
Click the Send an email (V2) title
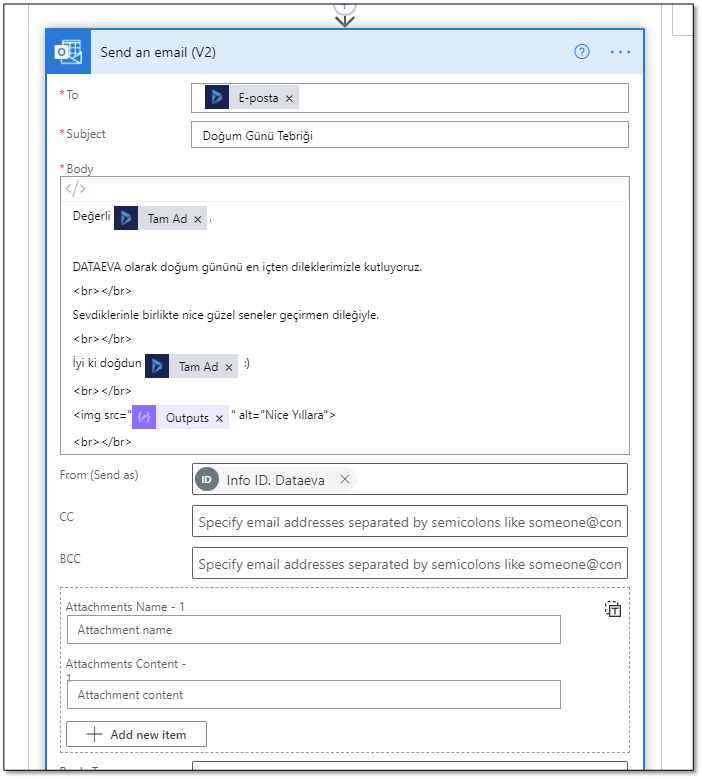[158, 52]
